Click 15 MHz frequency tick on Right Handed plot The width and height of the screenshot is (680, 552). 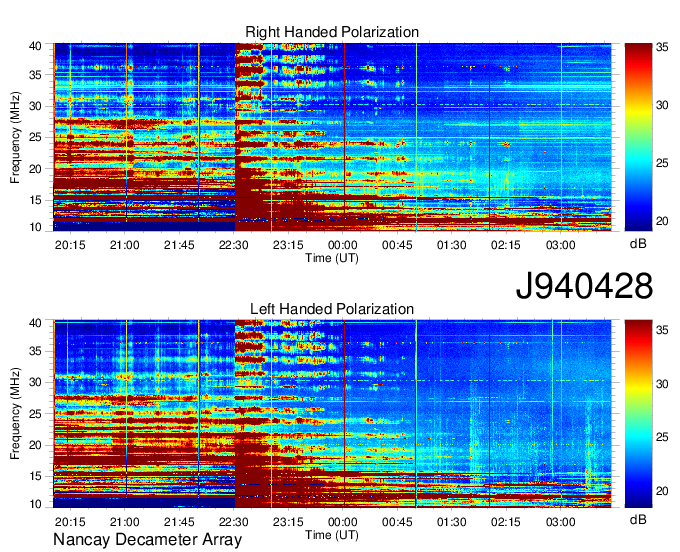click(x=35, y=200)
